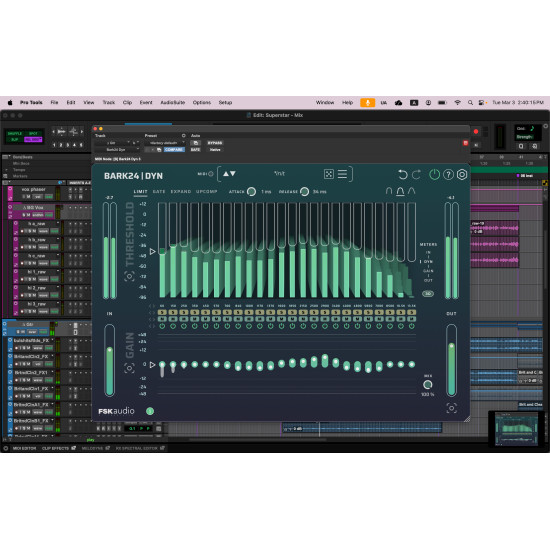The width and height of the screenshot is (550, 550).
Task: Enable SHUFFLE edit mode
Action: (x=15, y=133)
